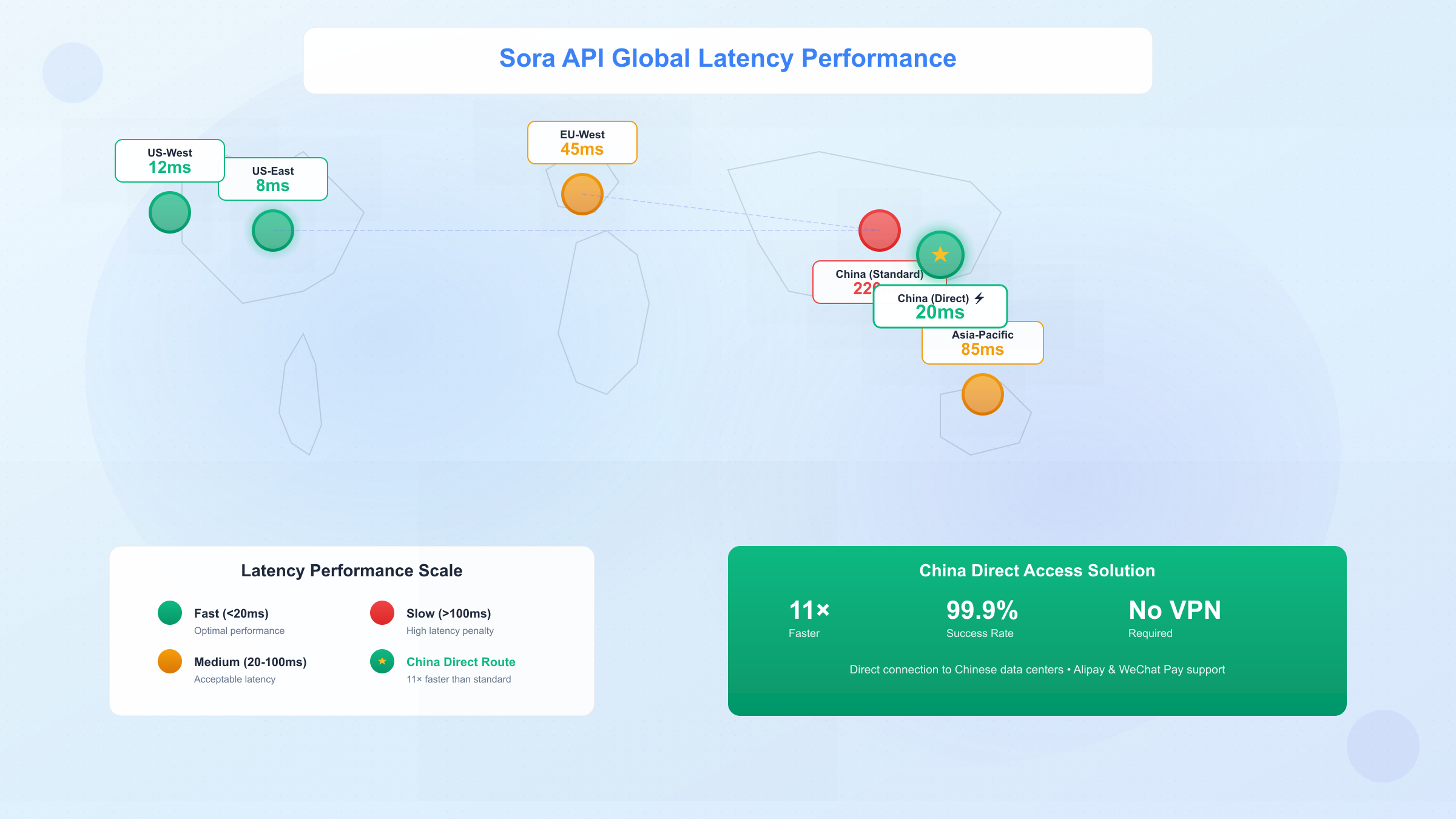Click the US-East green map marker
This screenshot has height=819, width=1456.
[273, 231]
